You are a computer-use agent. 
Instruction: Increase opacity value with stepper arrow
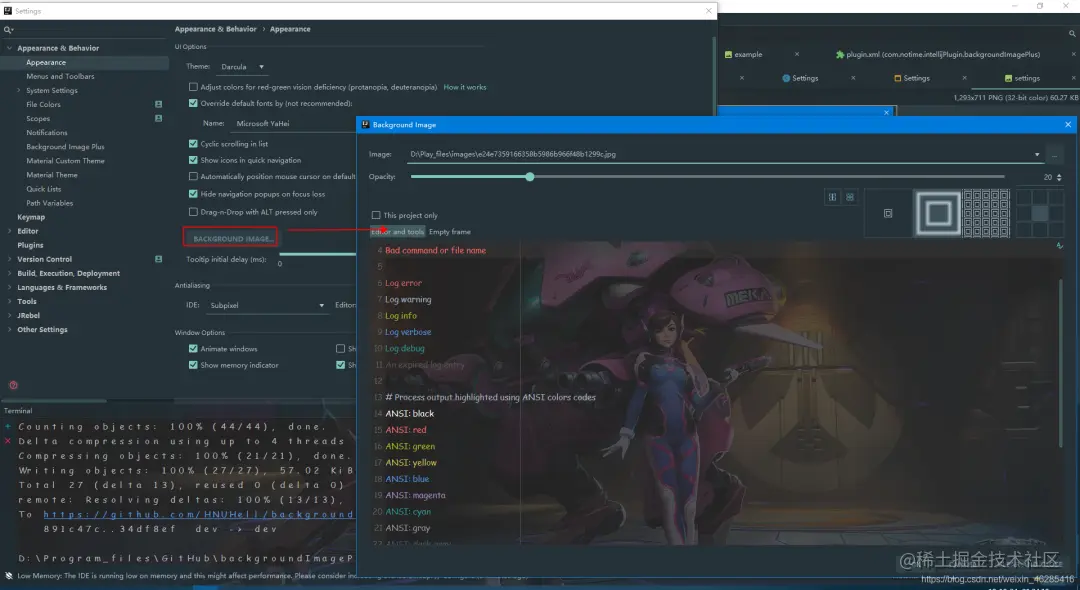[1059, 174]
